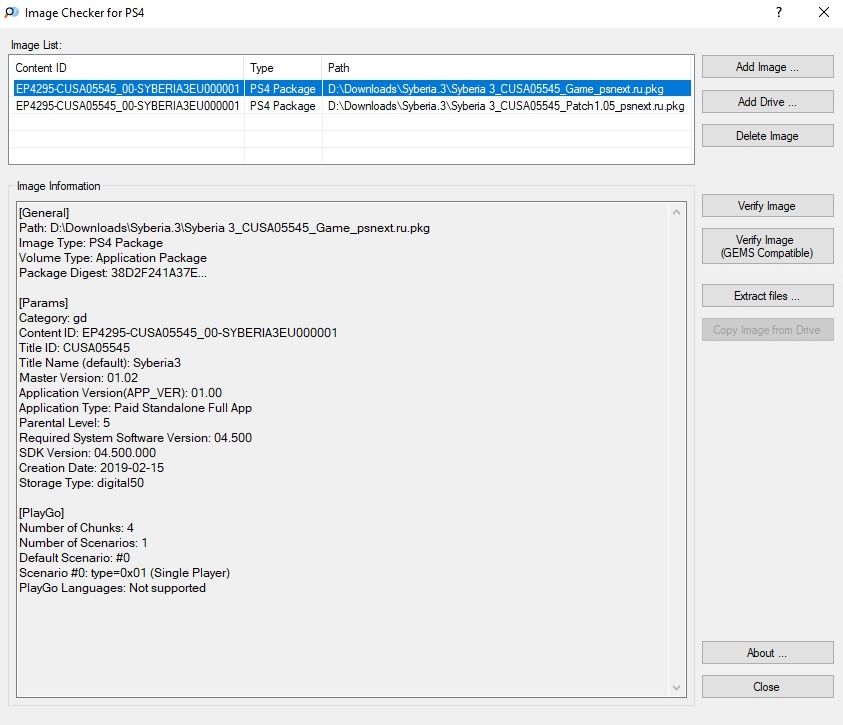
Task: Open the Add Drive dialog
Action: click(767, 102)
